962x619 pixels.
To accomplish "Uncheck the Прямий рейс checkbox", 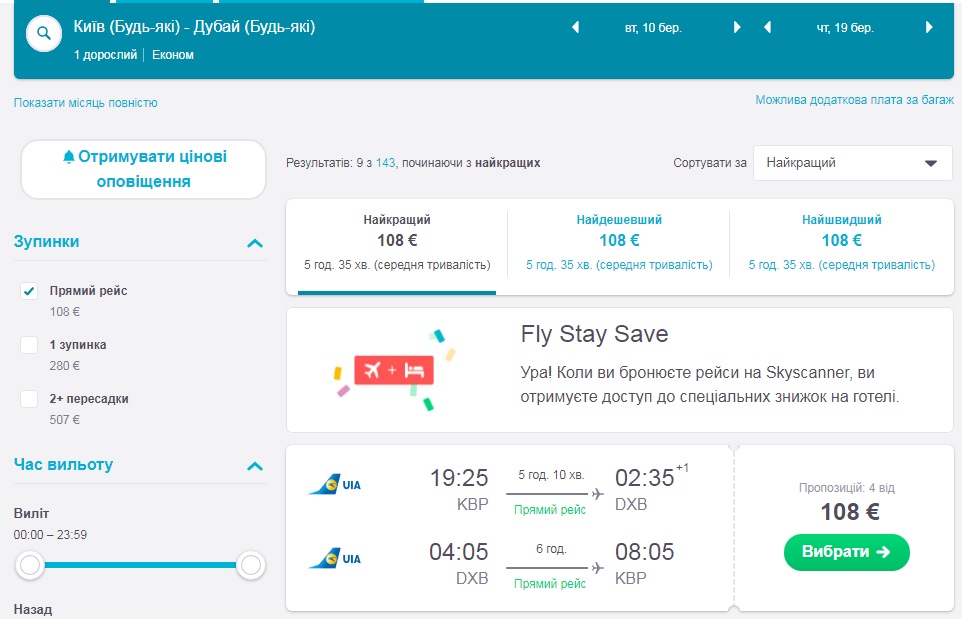I will tap(30, 291).
